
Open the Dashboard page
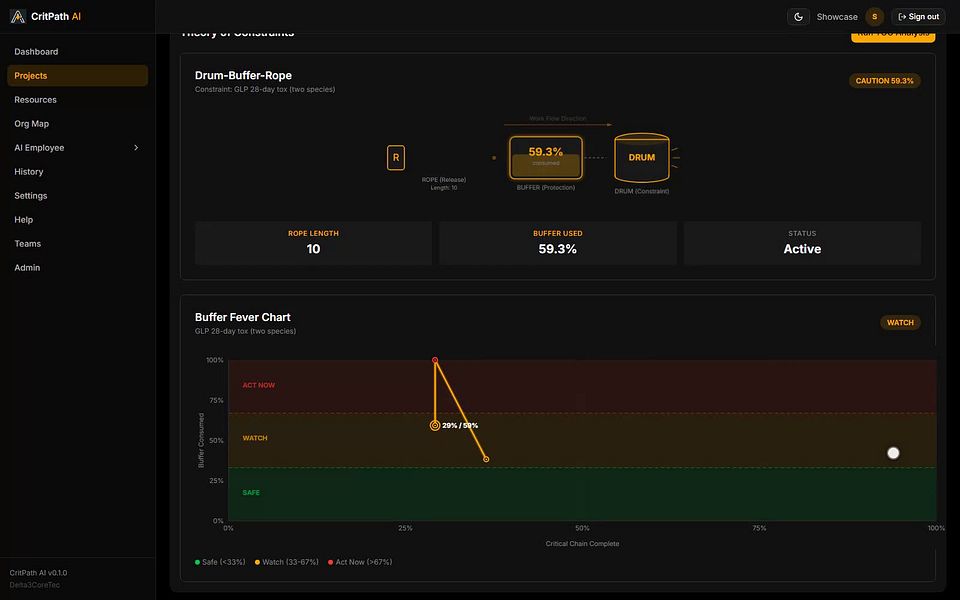coord(77,51)
